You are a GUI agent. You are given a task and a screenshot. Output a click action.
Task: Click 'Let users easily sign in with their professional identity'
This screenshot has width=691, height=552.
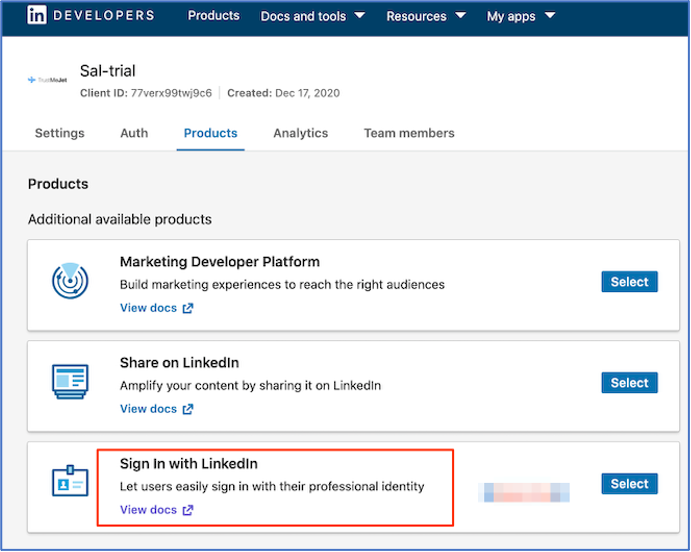[272, 486]
